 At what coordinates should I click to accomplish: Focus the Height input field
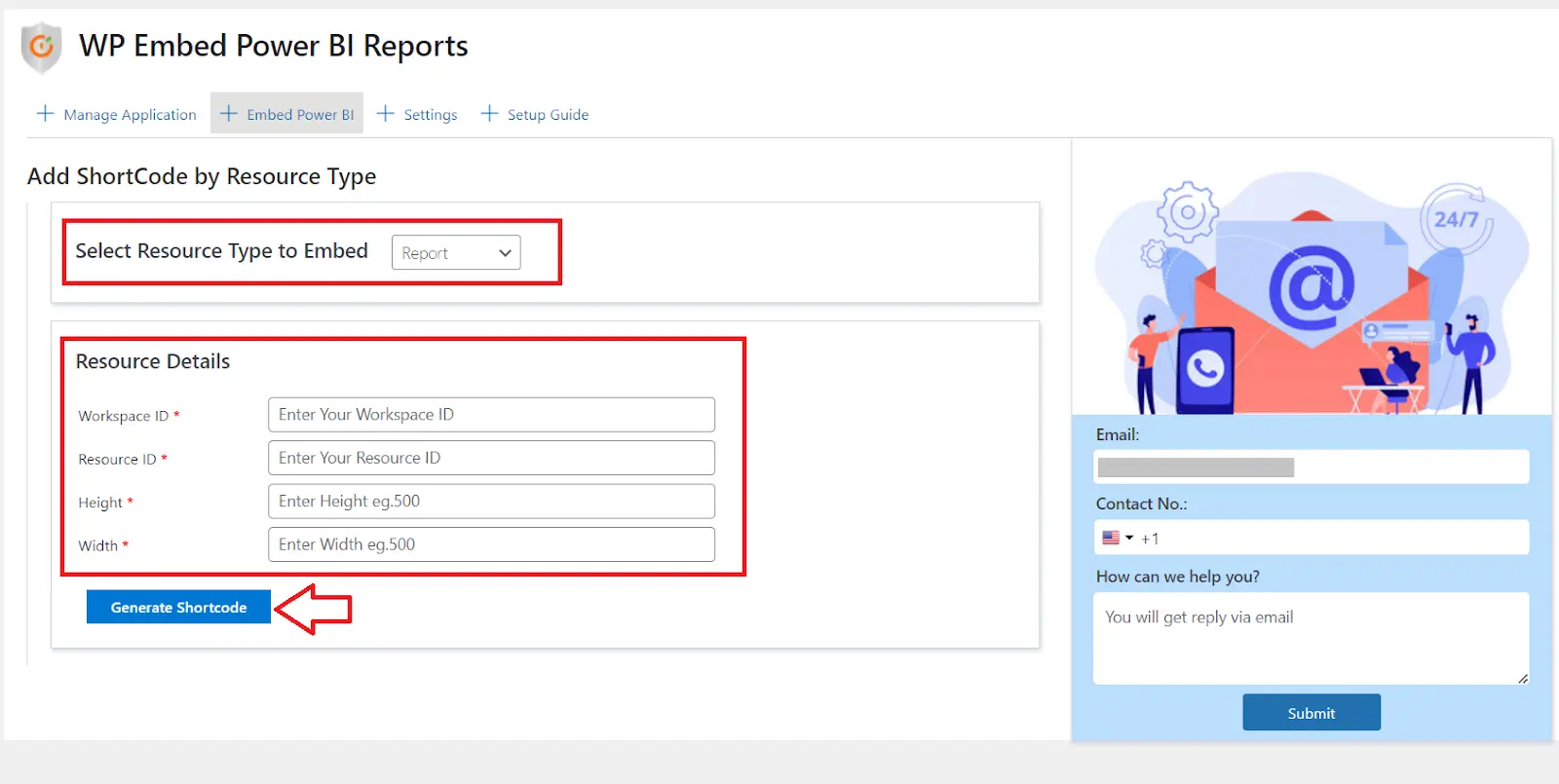click(491, 502)
